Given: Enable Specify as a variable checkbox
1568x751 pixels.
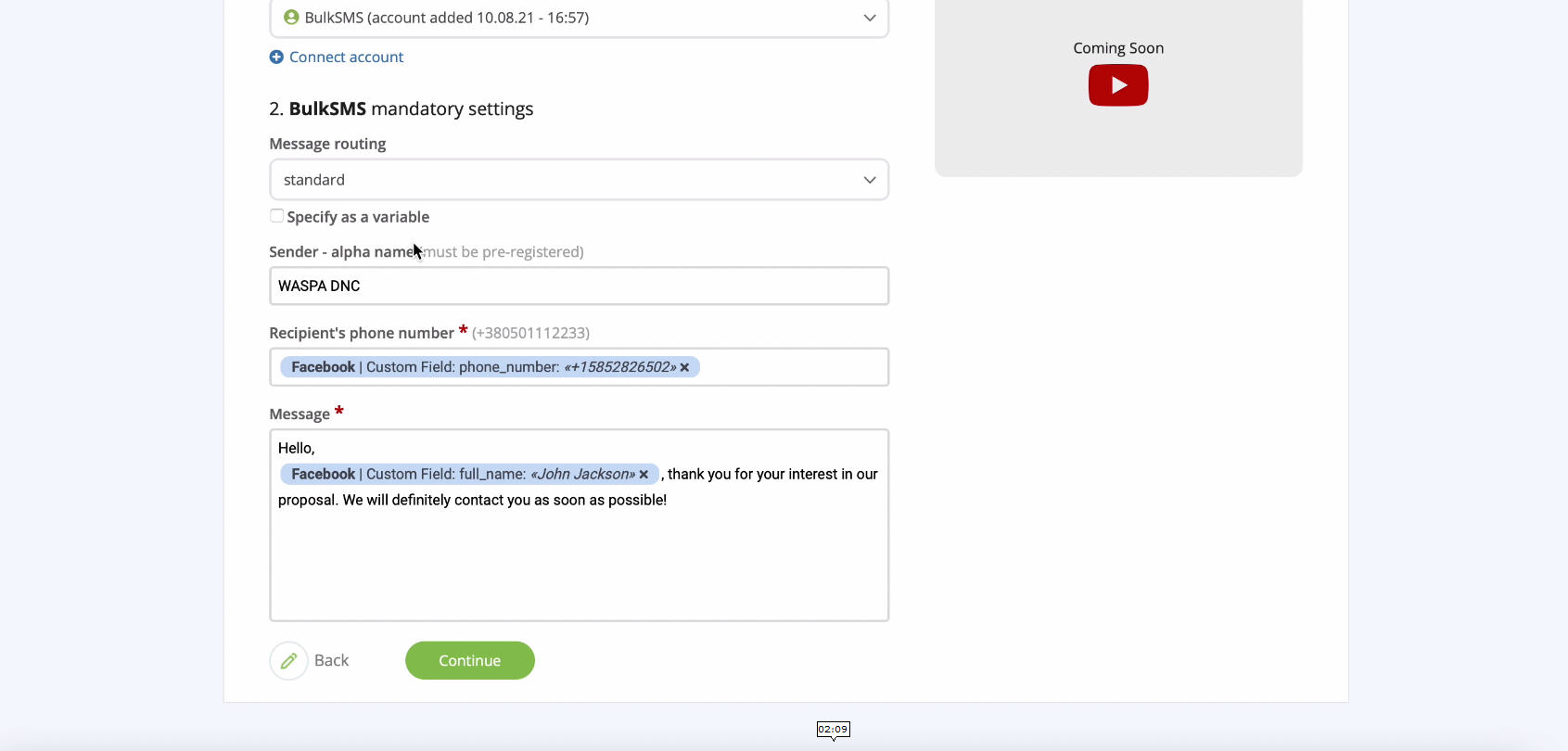Looking at the screenshot, I should click(x=276, y=216).
